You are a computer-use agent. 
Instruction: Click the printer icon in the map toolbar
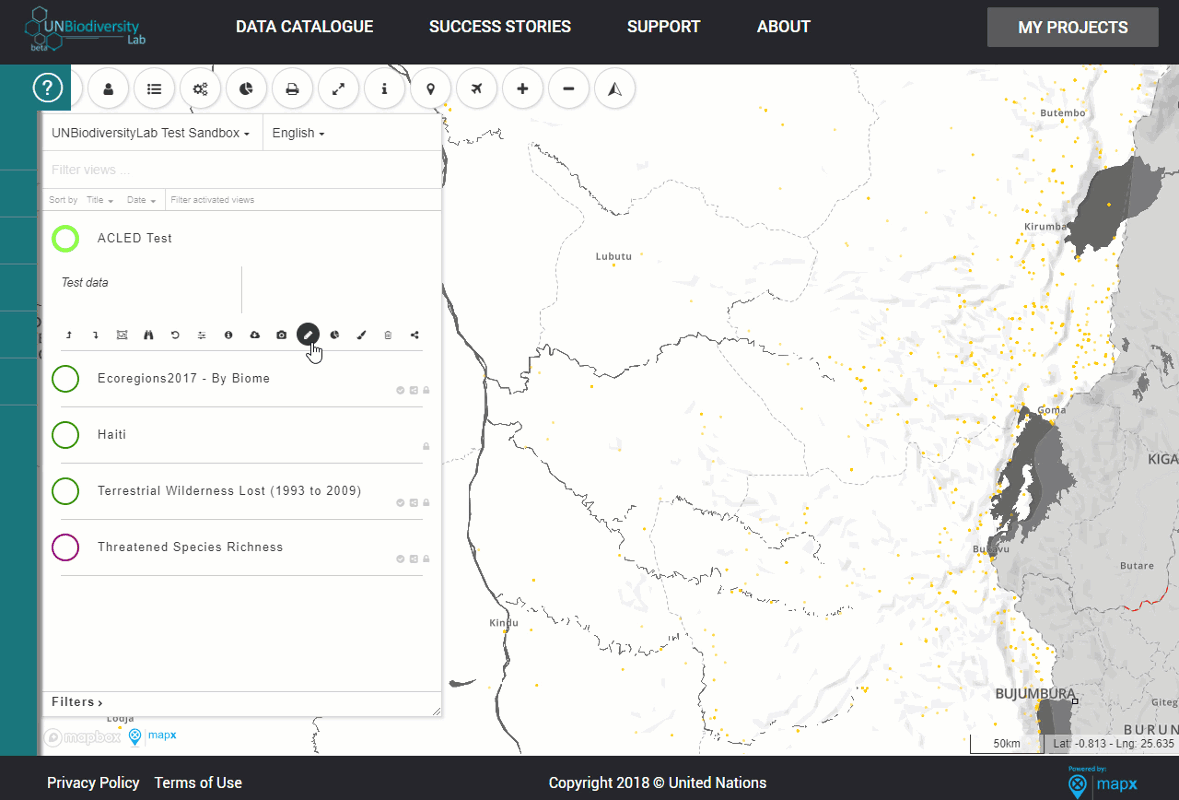[292, 89]
